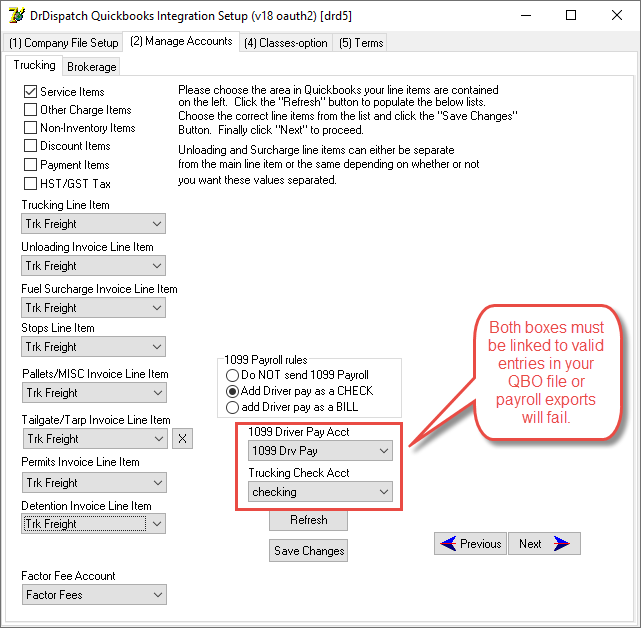641x628 pixels.
Task: Enable Payment Items checkbox
Action: (30, 164)
